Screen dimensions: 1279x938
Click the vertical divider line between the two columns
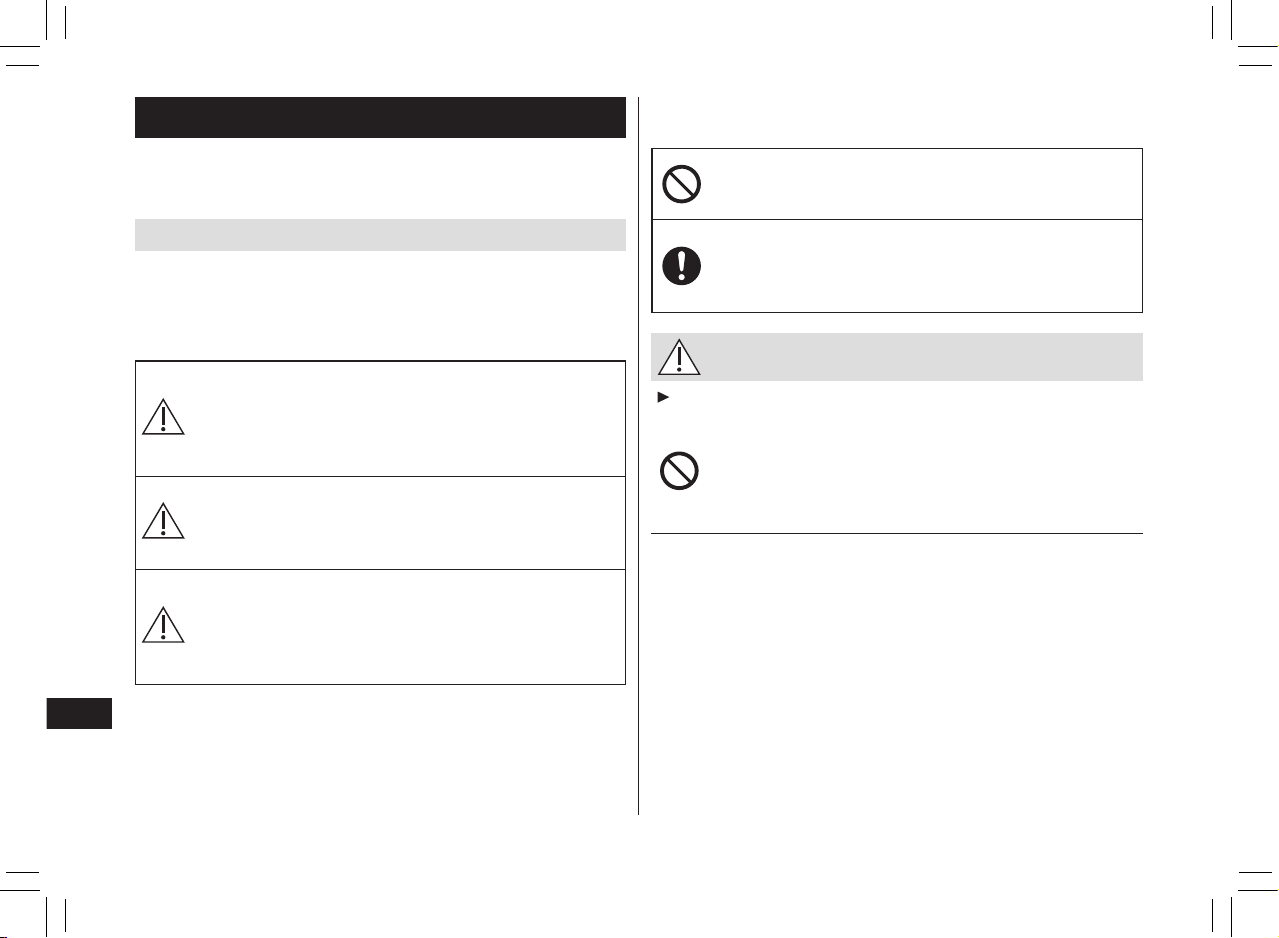pyautogui.click(x=638, y=456)
